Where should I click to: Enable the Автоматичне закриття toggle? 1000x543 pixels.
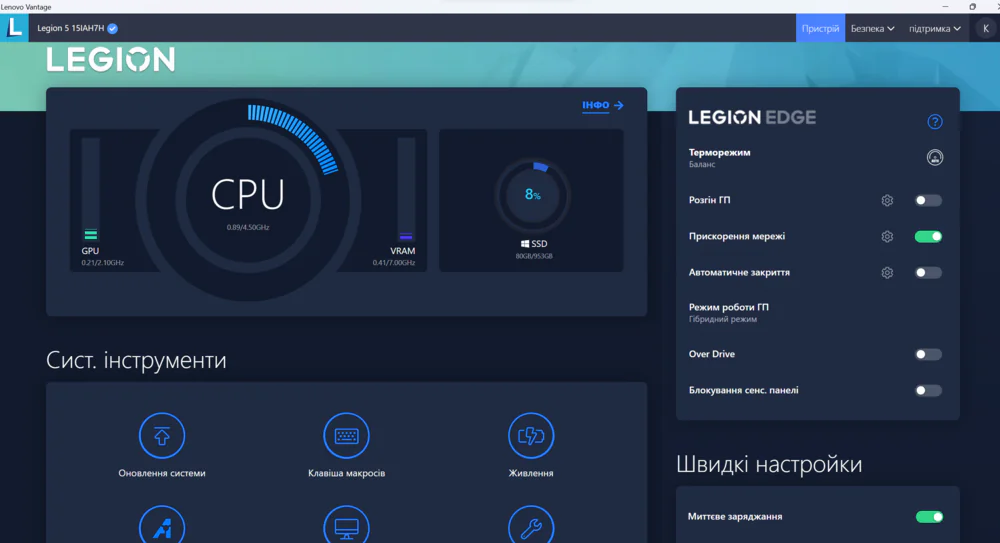click(x=928, y=272)
